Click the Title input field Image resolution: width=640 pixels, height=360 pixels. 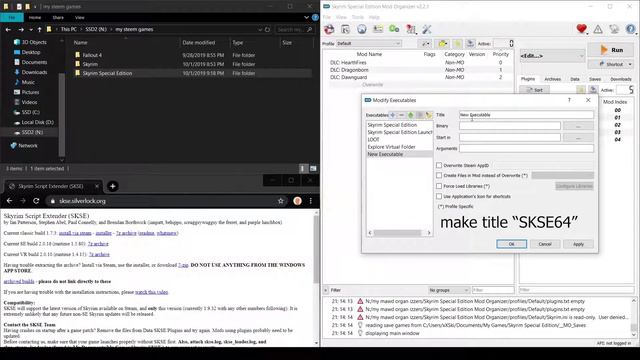coord(526,115)
